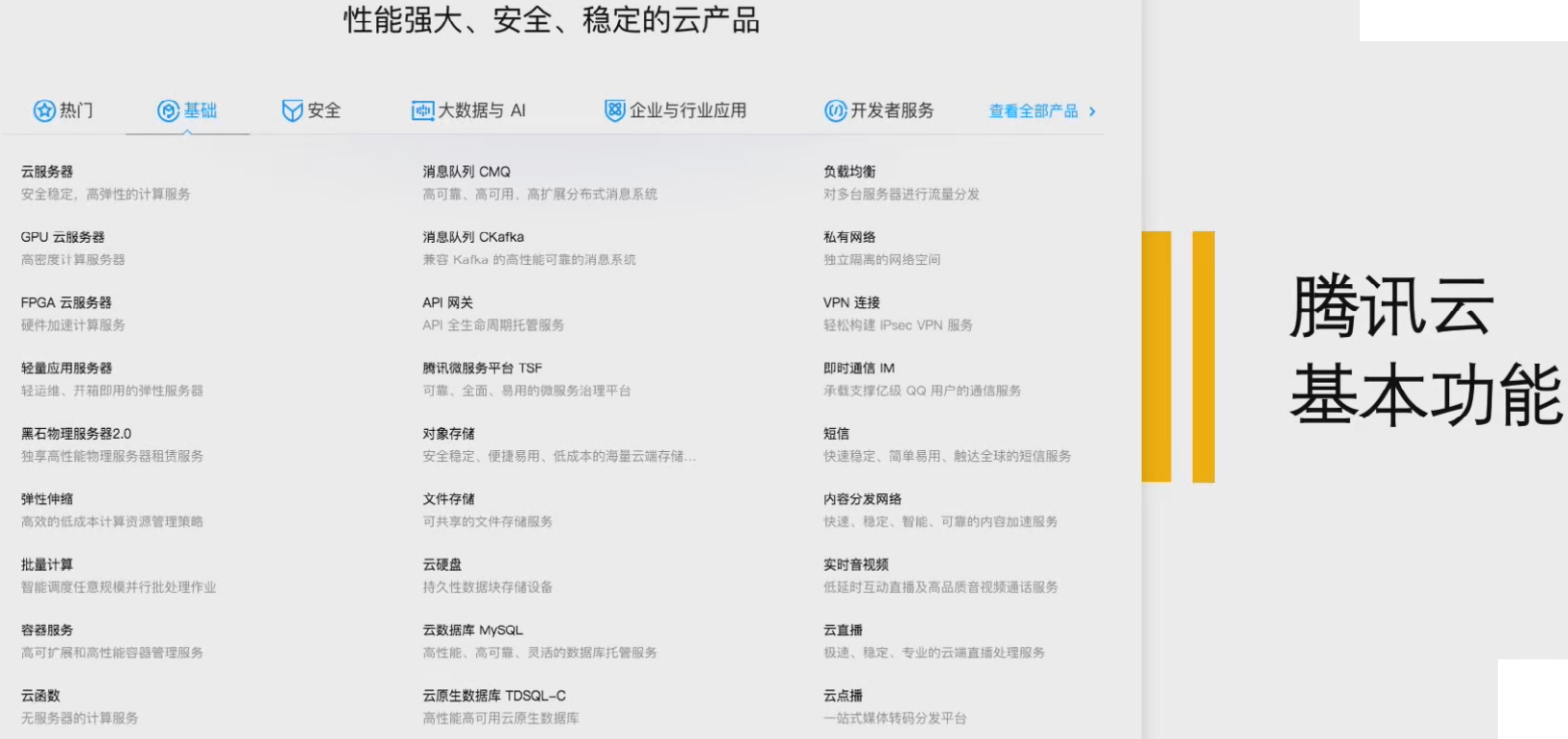Click description 持久性数据块存储设备
Image resolution: width=1568 pixels, height=739 pixels.
[487, 587]
